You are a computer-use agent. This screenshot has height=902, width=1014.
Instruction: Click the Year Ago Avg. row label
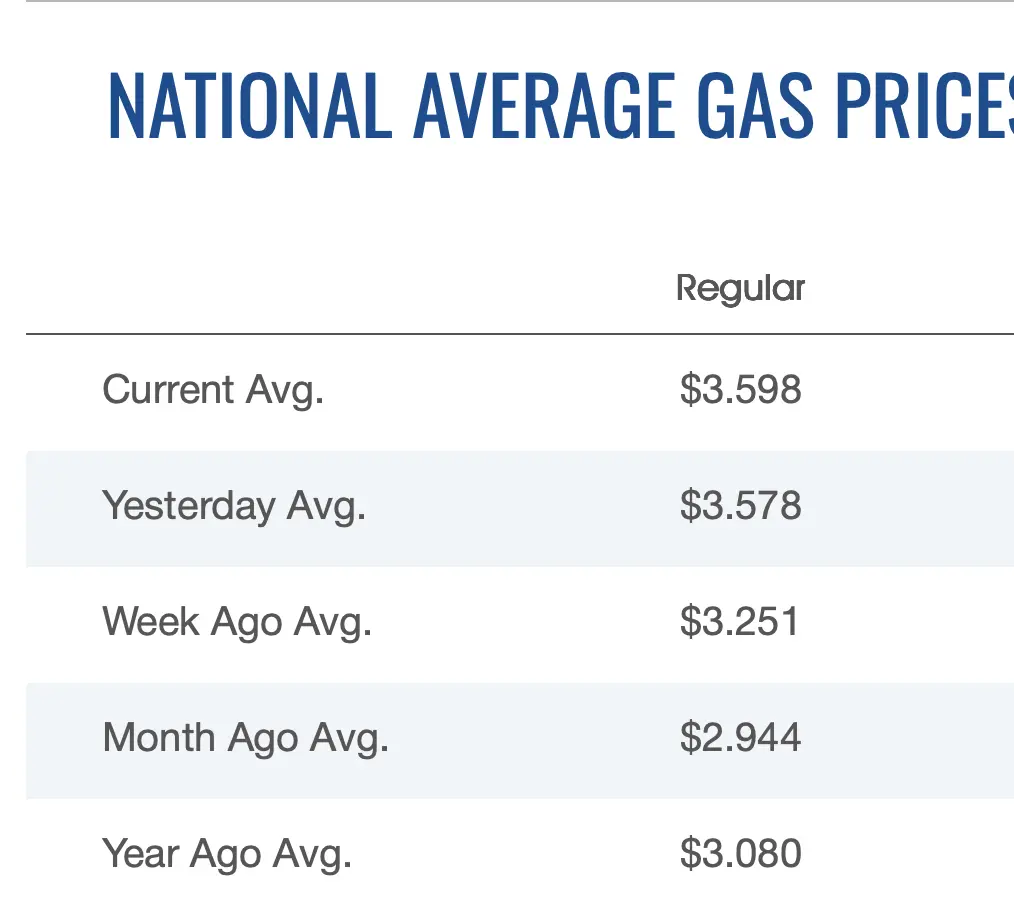pos(227,854)
